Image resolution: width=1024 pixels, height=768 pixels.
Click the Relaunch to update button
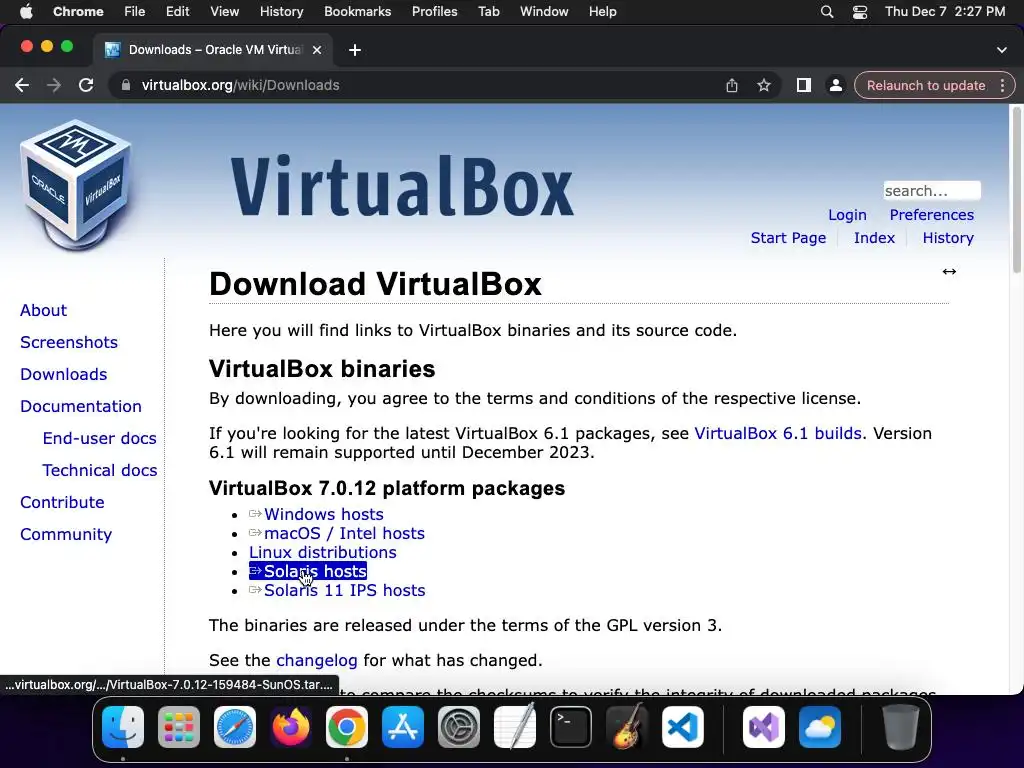[925, 86]
